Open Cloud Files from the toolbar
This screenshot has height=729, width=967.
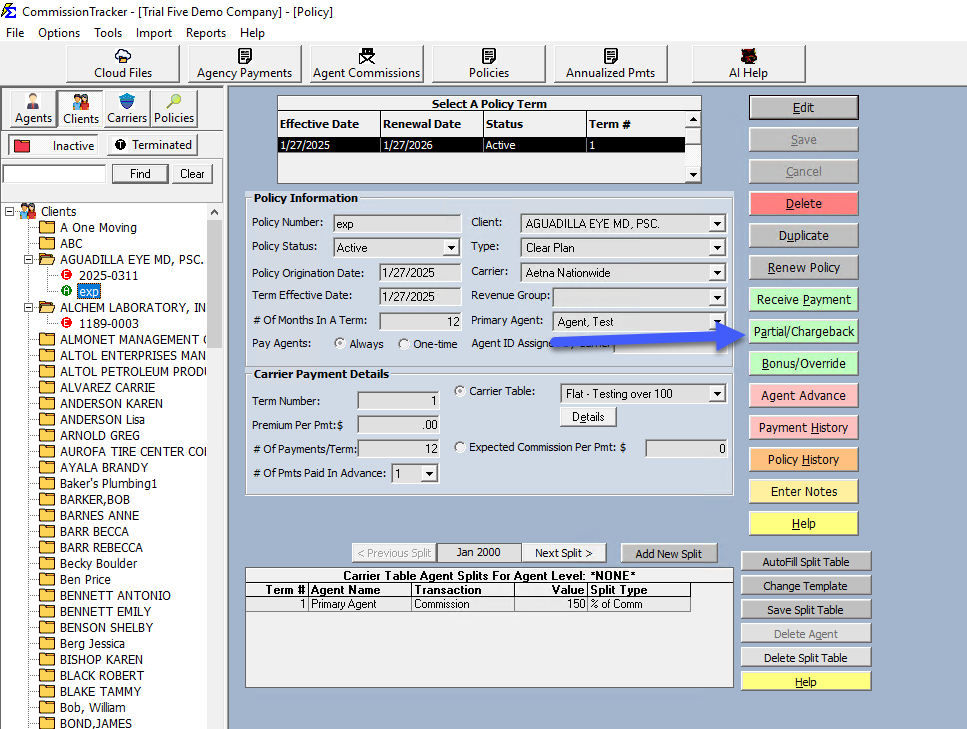(122, 63)
